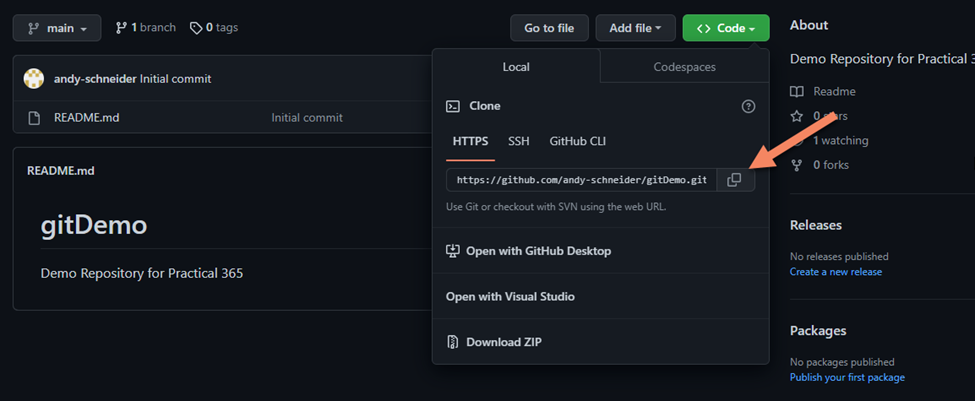
Task: Click the README.md file icon
Action: pyautogui.click(x=34, y=118)
